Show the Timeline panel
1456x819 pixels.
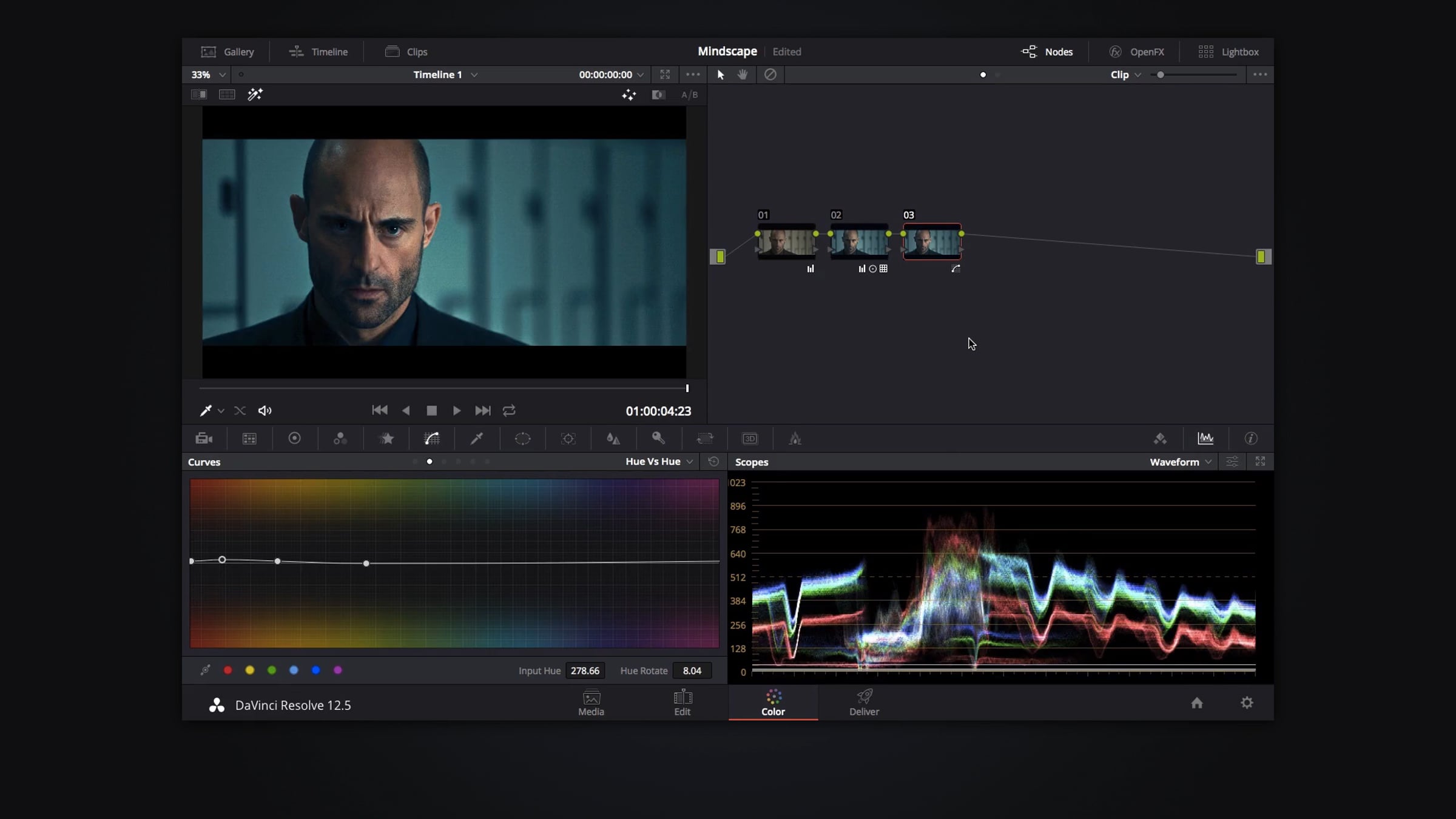coord(318,52)
